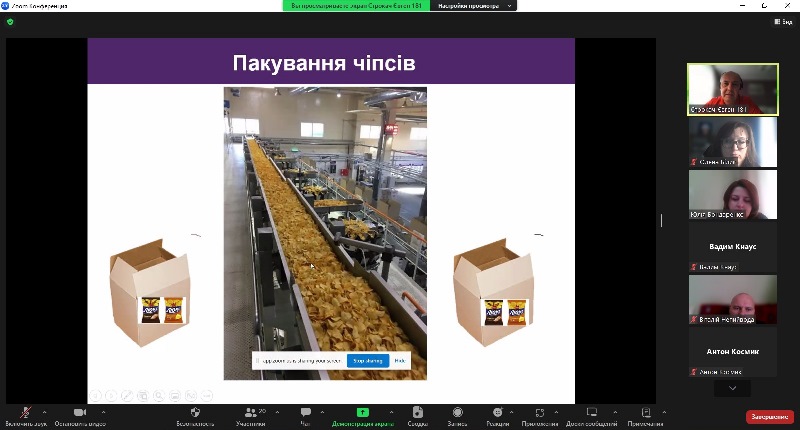This screenshot has width=800, height=430.
Task: Expand the arrow next to Notes
Action: pyautogui.click(x=664, y=412)
